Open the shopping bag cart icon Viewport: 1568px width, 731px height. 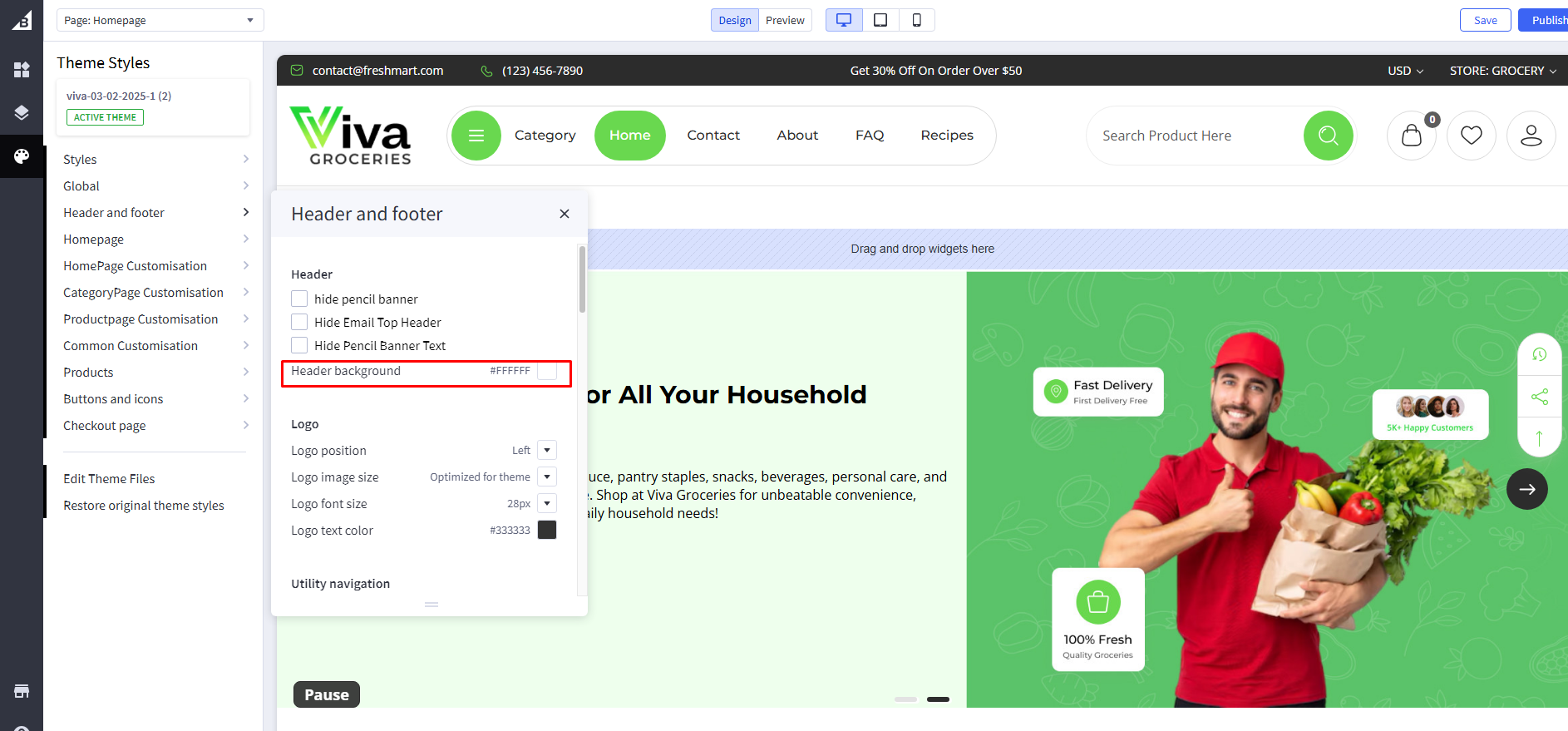(x=1412, y=136)
